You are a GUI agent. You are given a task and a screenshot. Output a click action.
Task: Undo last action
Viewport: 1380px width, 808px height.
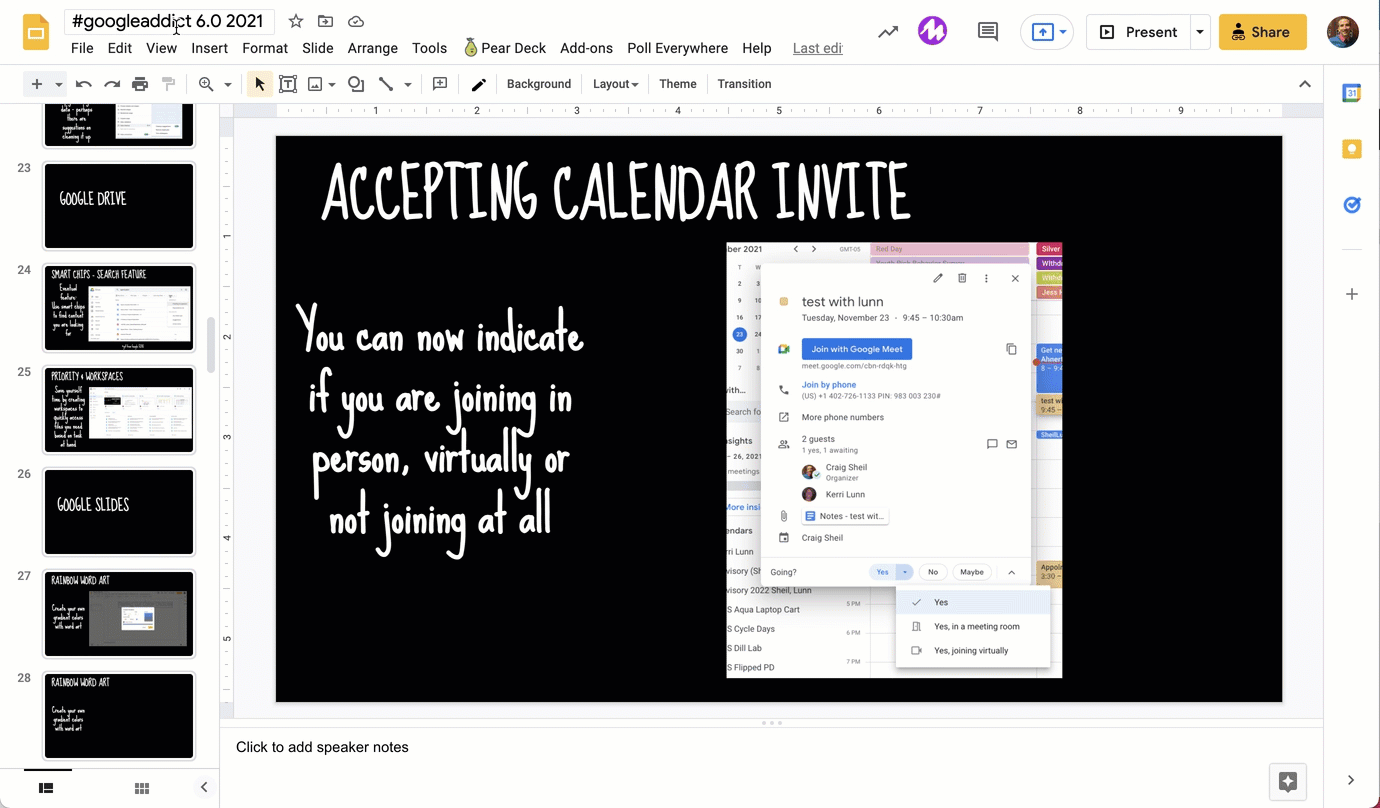[x=84, y=84]
